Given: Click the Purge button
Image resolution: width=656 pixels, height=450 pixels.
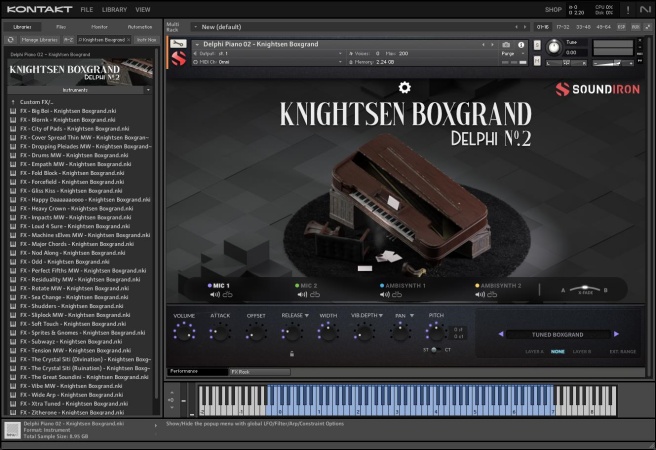Looking at the screenshot, I should (x=508, y=53).
